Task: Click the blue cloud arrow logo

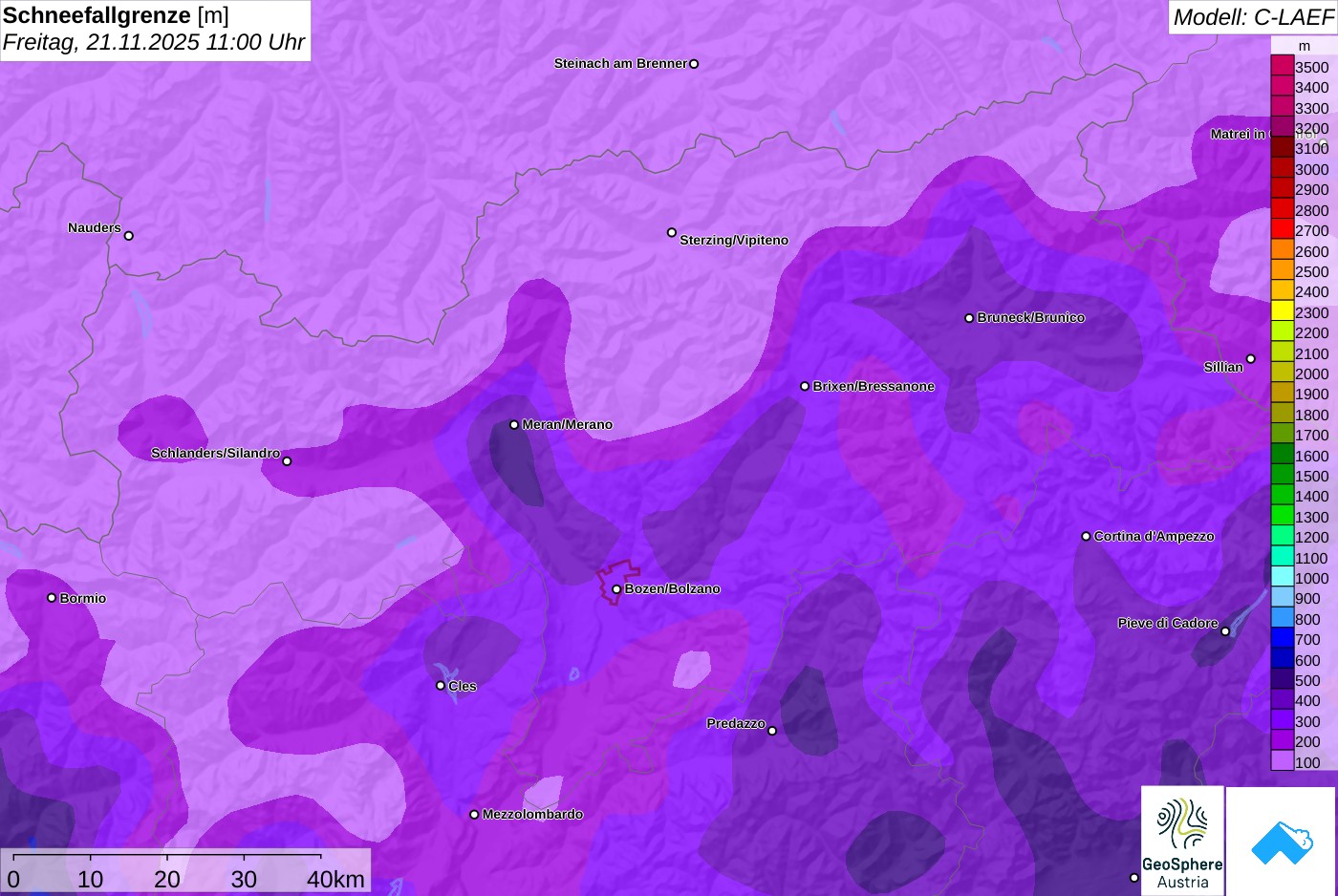Action: 1282,842
